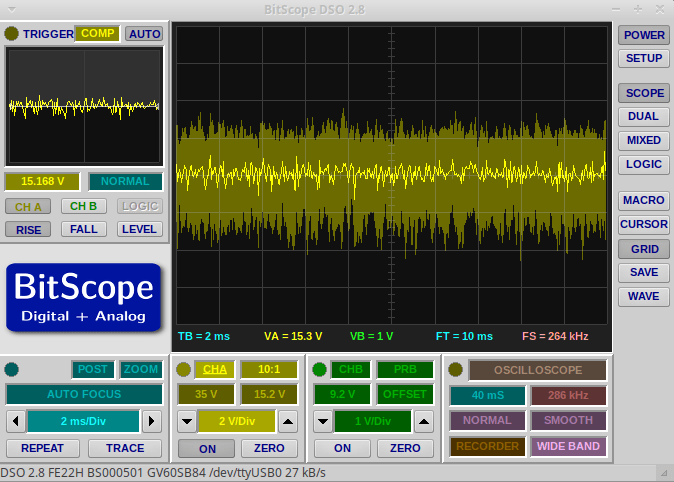
Task: Click the channel B green indicator light
Action: coord(319,369)
